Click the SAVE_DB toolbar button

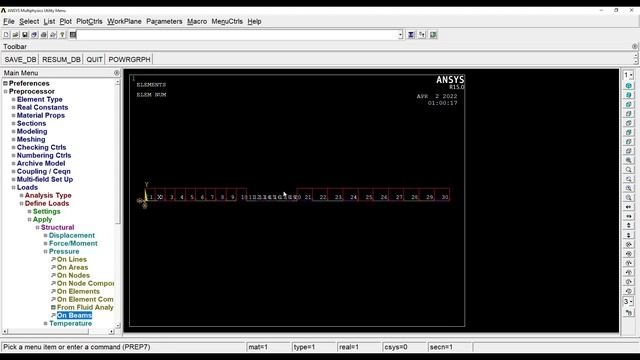click(x=20, y=60)
